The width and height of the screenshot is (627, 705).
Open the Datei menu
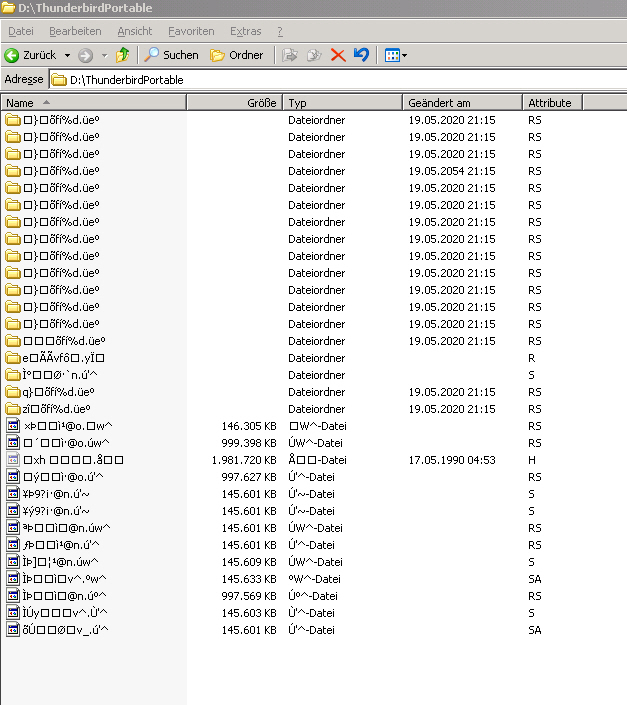tap(21, 31)
